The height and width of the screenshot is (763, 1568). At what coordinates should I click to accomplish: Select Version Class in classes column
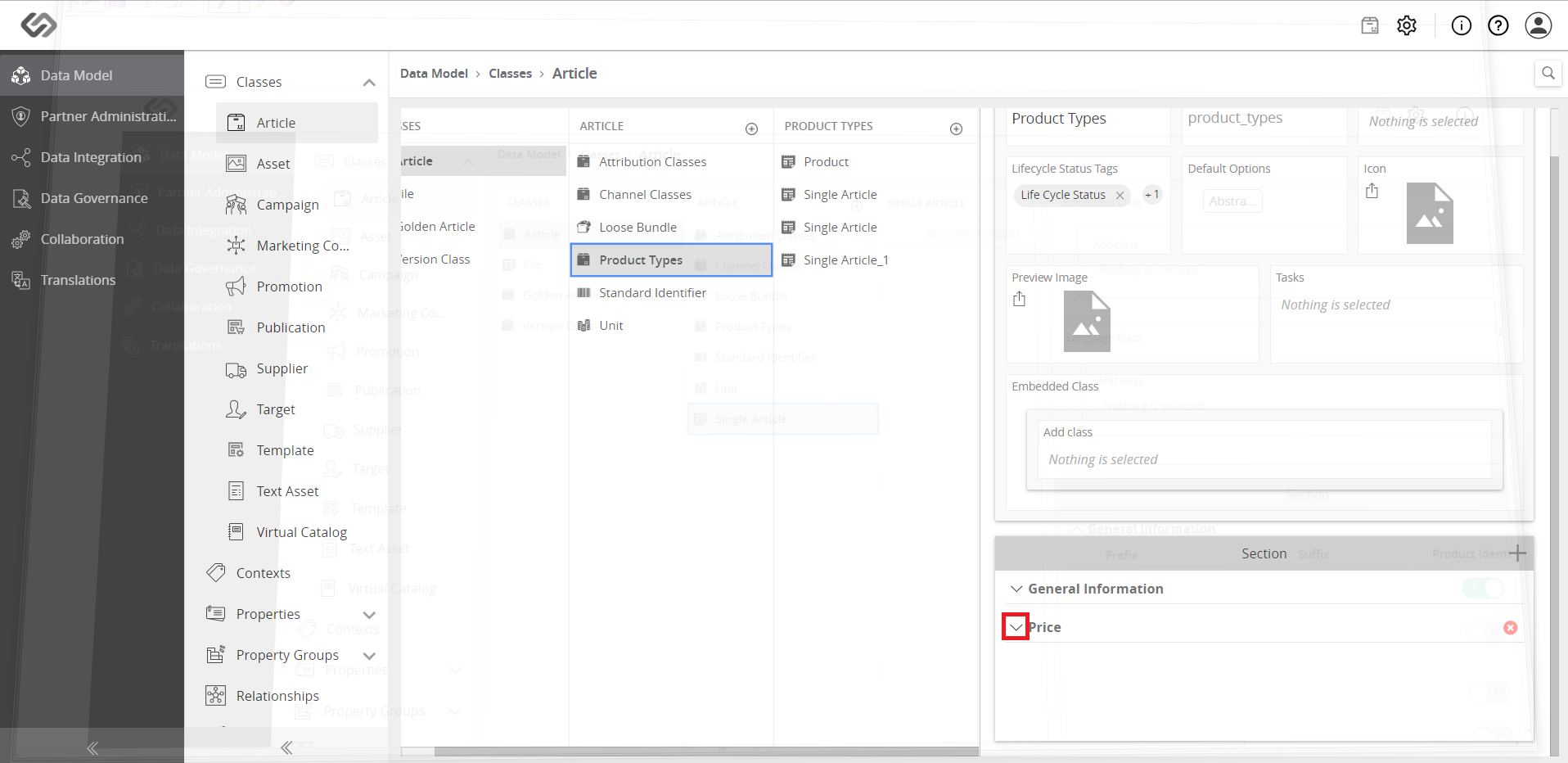[483, 260]
